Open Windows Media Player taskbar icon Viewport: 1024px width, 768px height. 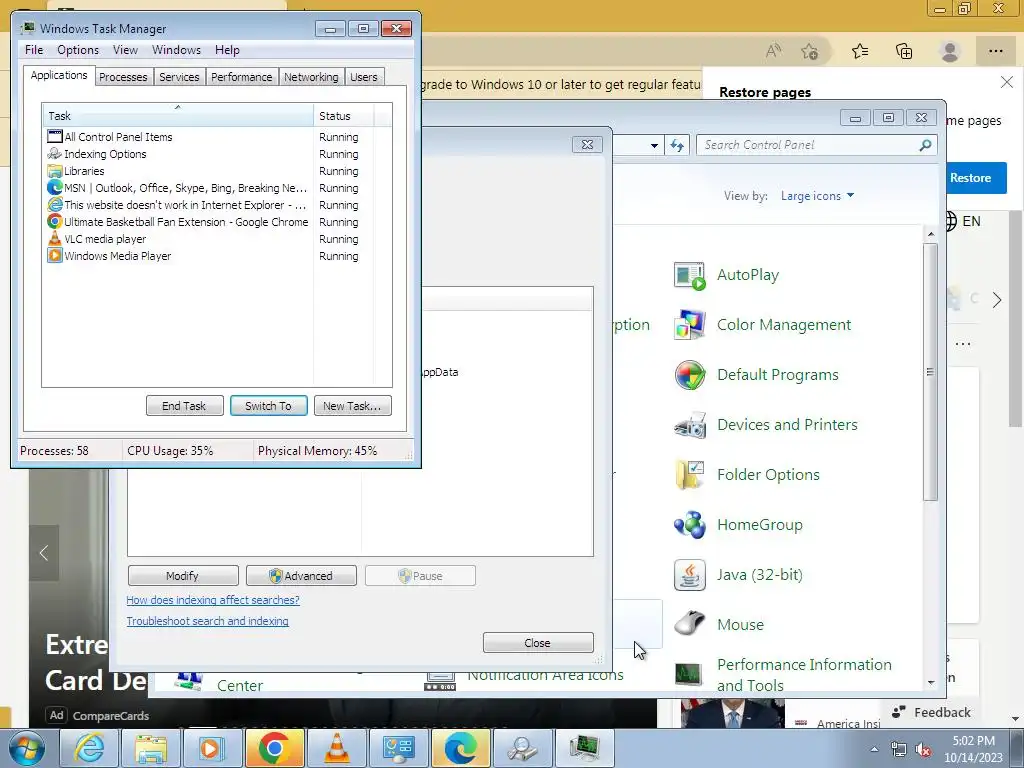tap(212, 748)
